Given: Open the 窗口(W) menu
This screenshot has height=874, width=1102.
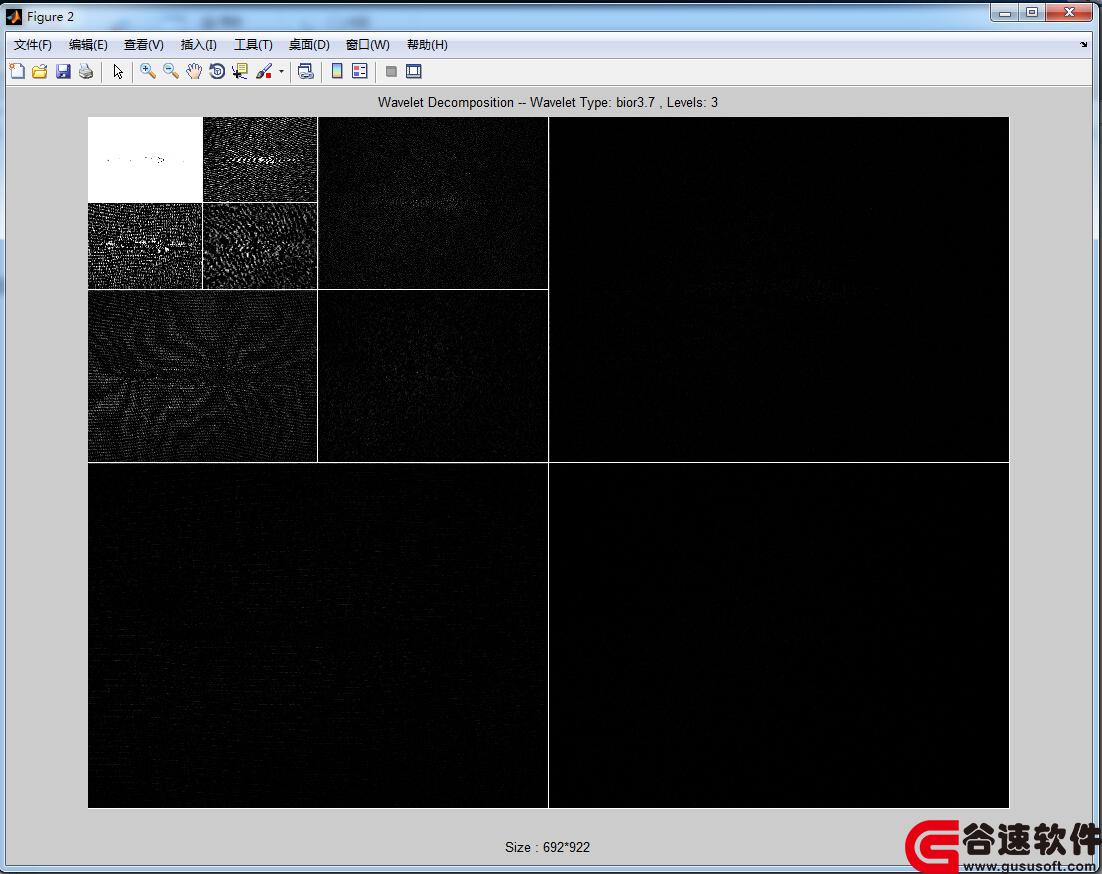Looking at the screenshot, I should click(368, 45).
